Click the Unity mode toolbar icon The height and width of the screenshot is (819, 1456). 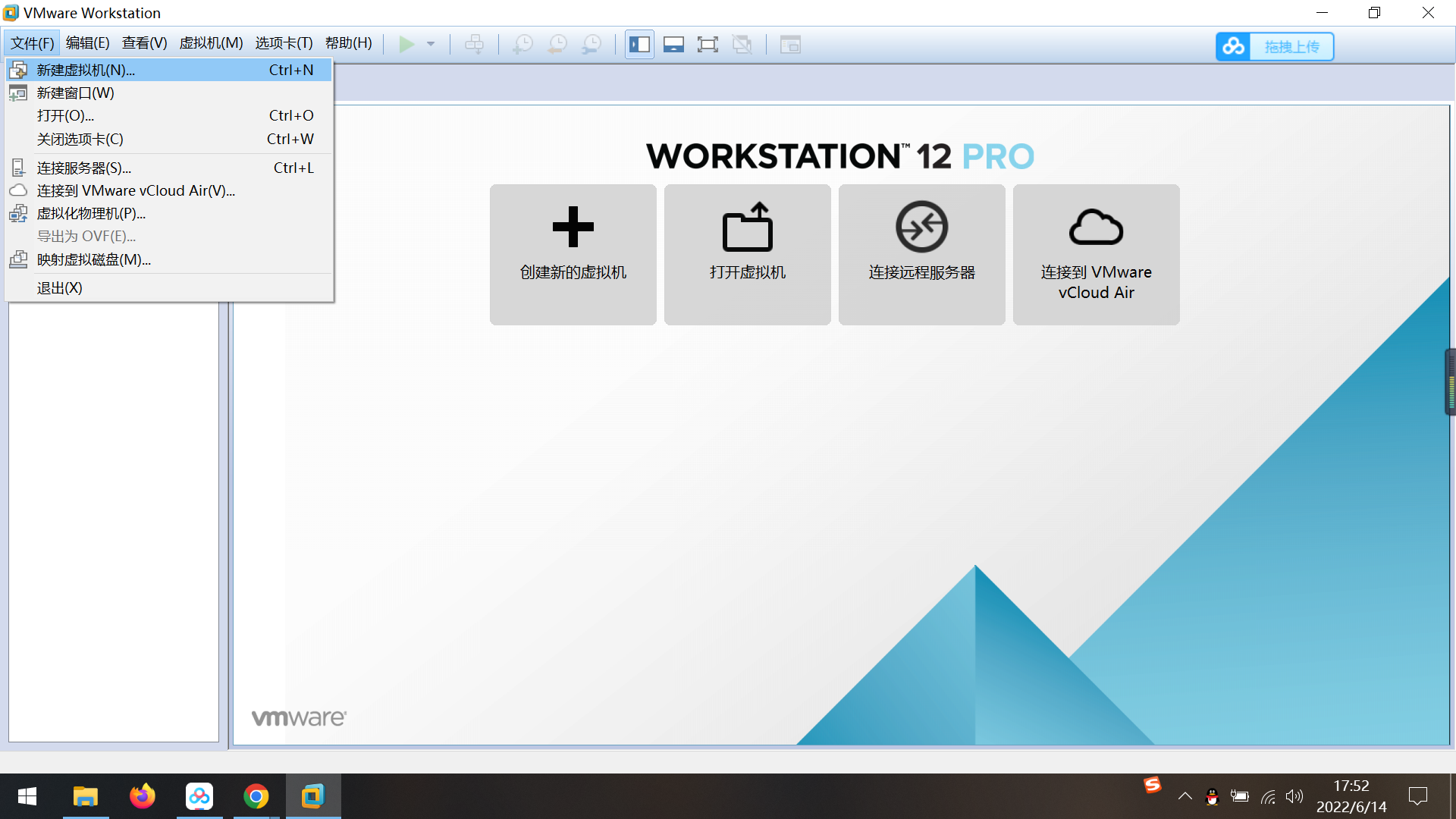click(x=742, y=45)
